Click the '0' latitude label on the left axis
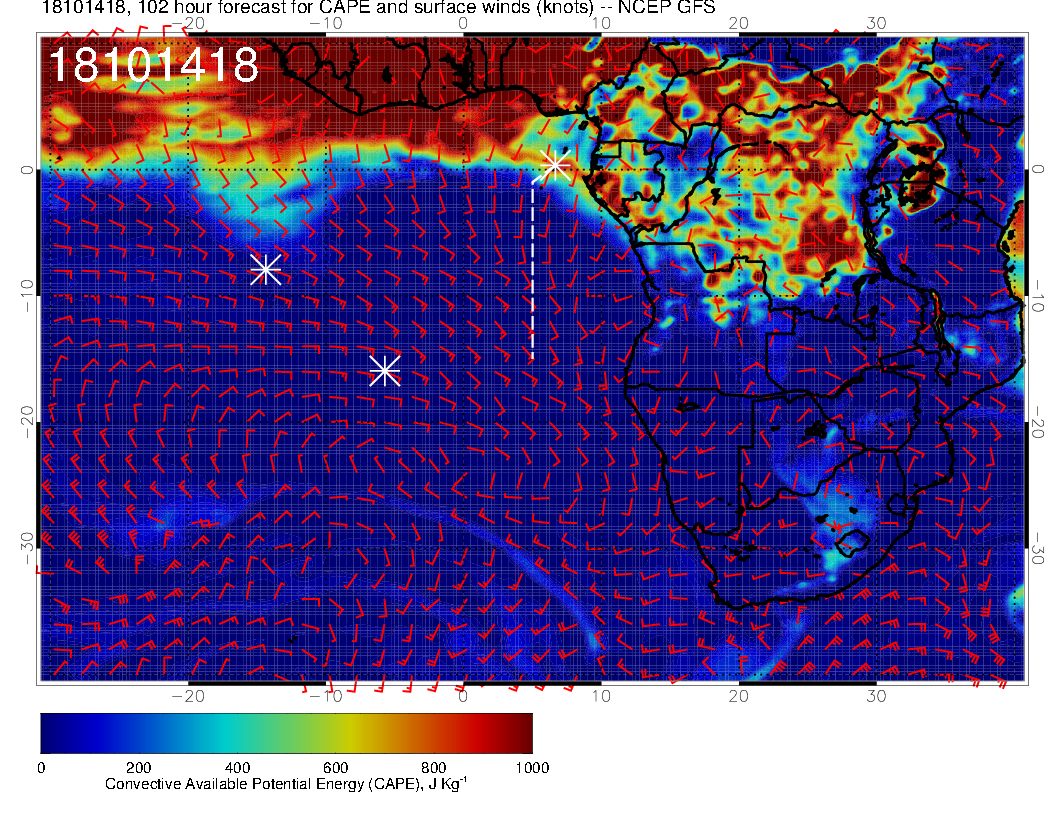The image size is (1056, 816). (x=26, y=170)
